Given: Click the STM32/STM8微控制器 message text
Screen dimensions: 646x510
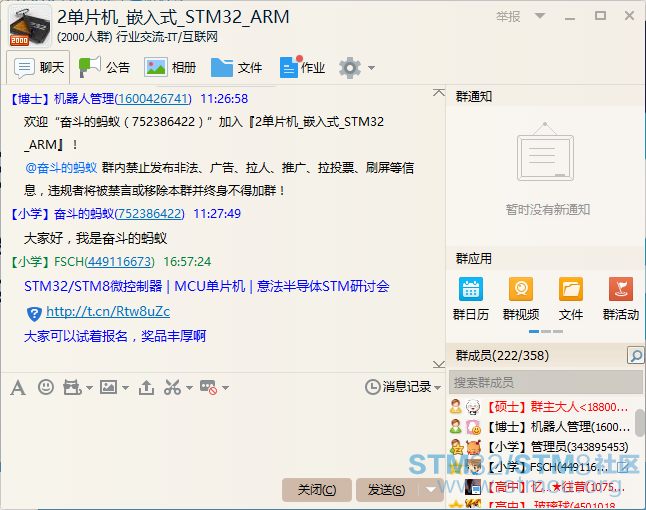Looking at the screenshot, I should (206, 286).
